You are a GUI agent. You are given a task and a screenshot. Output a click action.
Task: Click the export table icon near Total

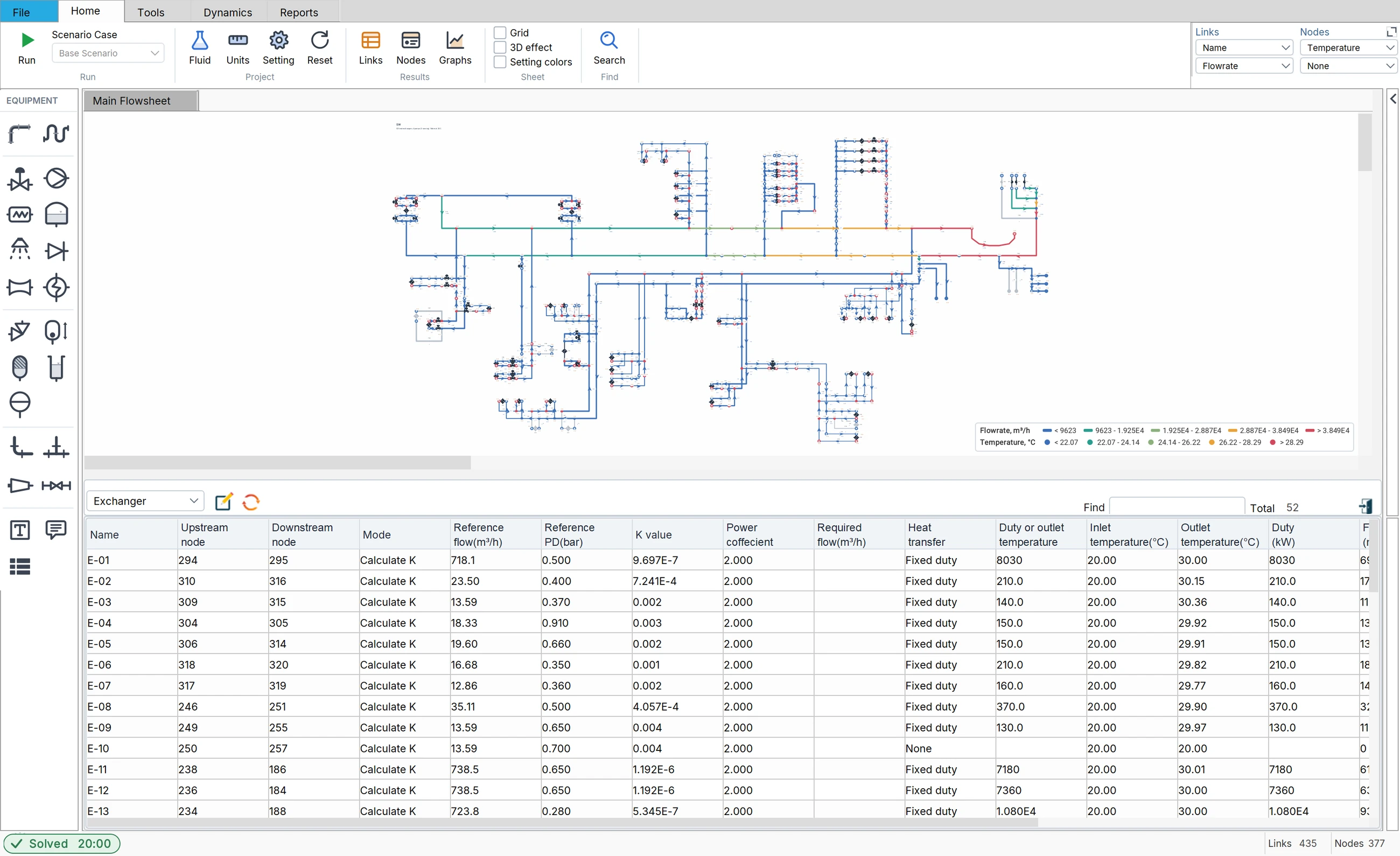tap(1366, 506)
